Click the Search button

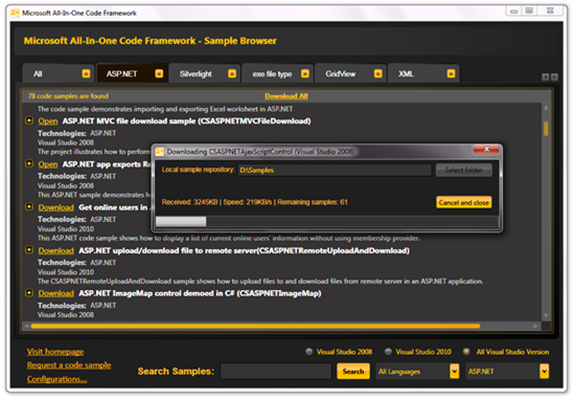click(353, 371)
